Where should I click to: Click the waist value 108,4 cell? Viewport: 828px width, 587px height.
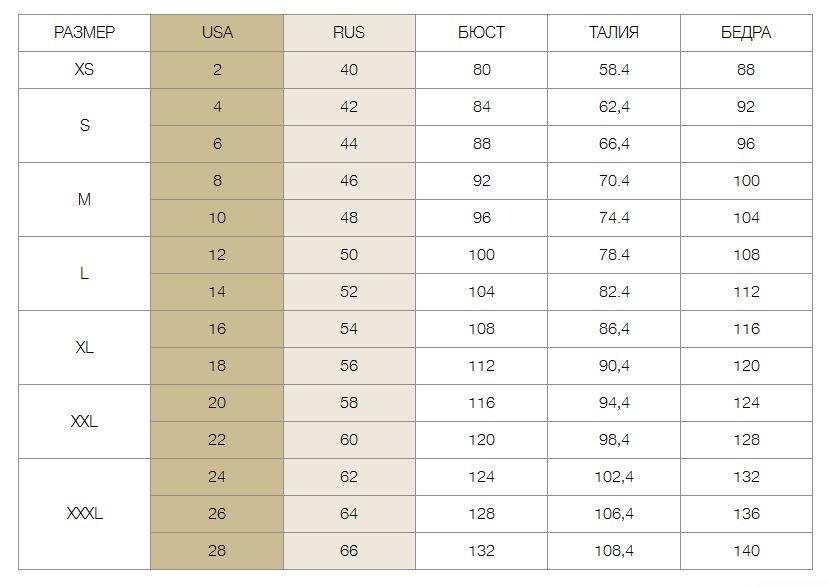pyautogui.click(x=614, y=550)
